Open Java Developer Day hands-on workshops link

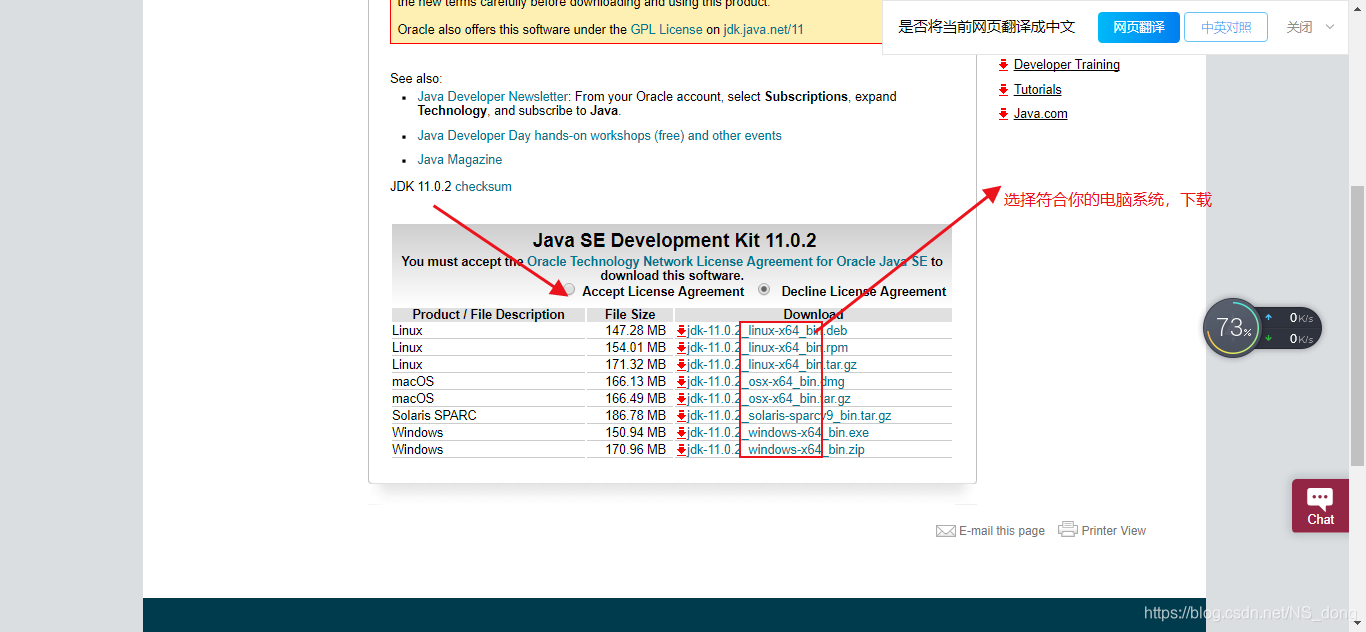[x=600, y=136]
